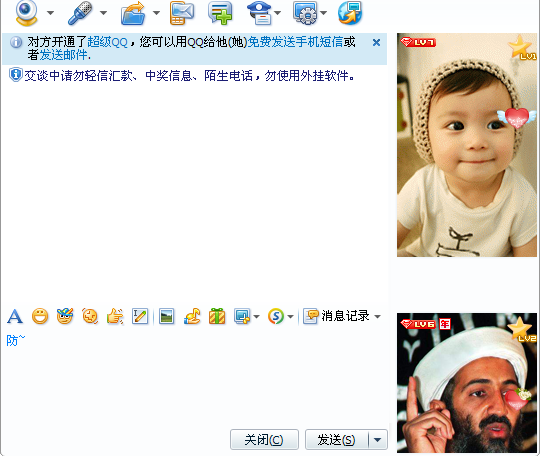Open 免费发送手机短信 link
The width and height of the screenshot is (540, 456).
295,42
